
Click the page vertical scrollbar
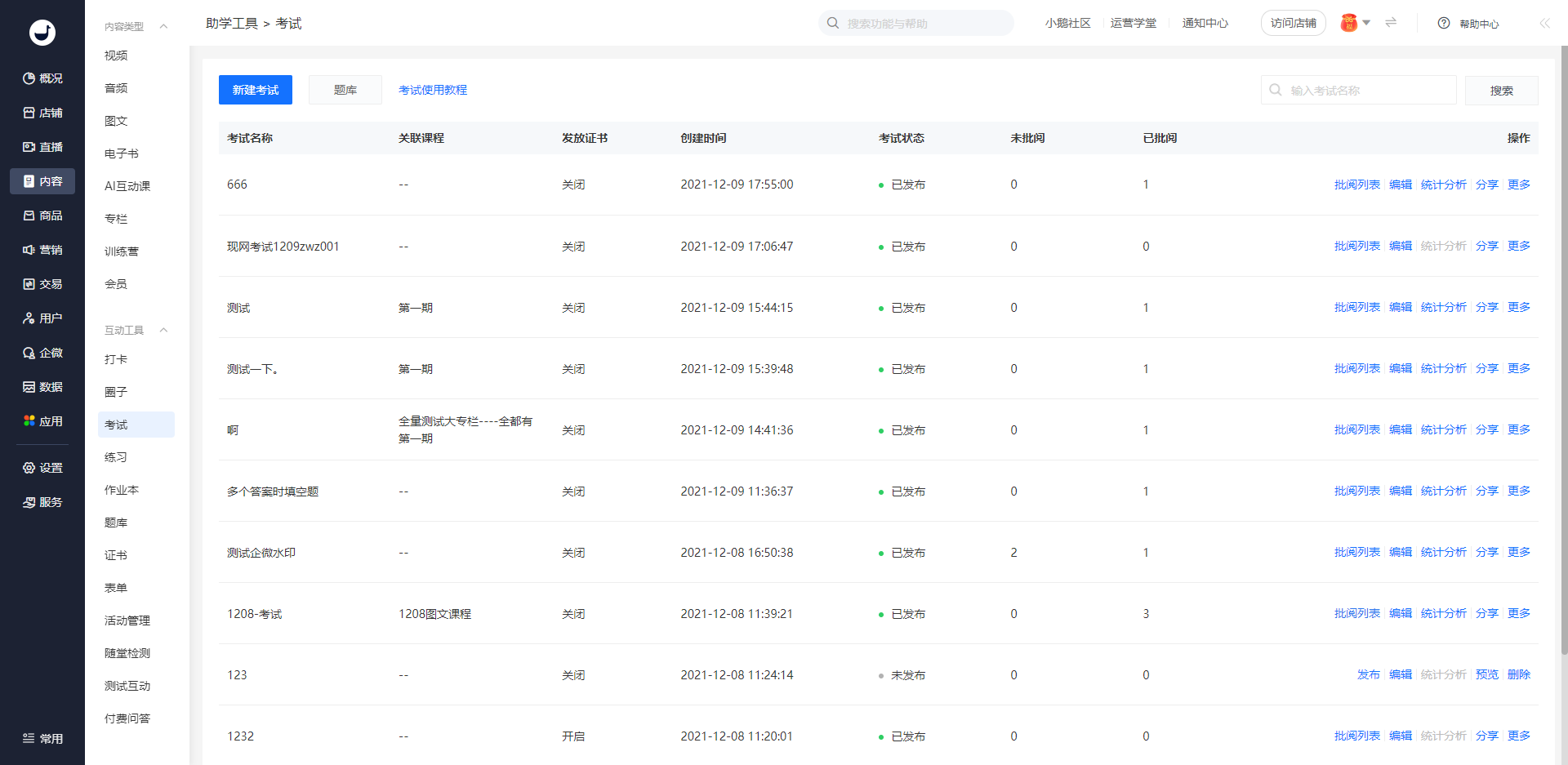pos(1564,349)
